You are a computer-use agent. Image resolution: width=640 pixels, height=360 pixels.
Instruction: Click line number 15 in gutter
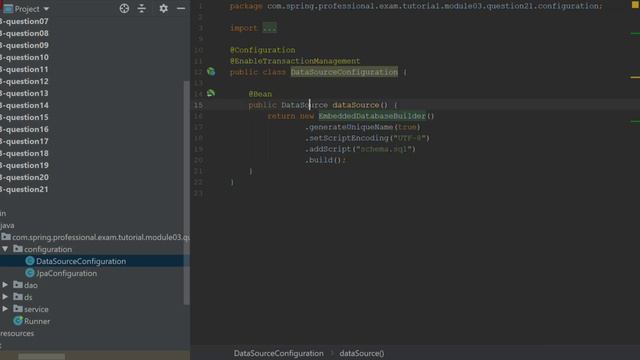click(x=198, y=105)
